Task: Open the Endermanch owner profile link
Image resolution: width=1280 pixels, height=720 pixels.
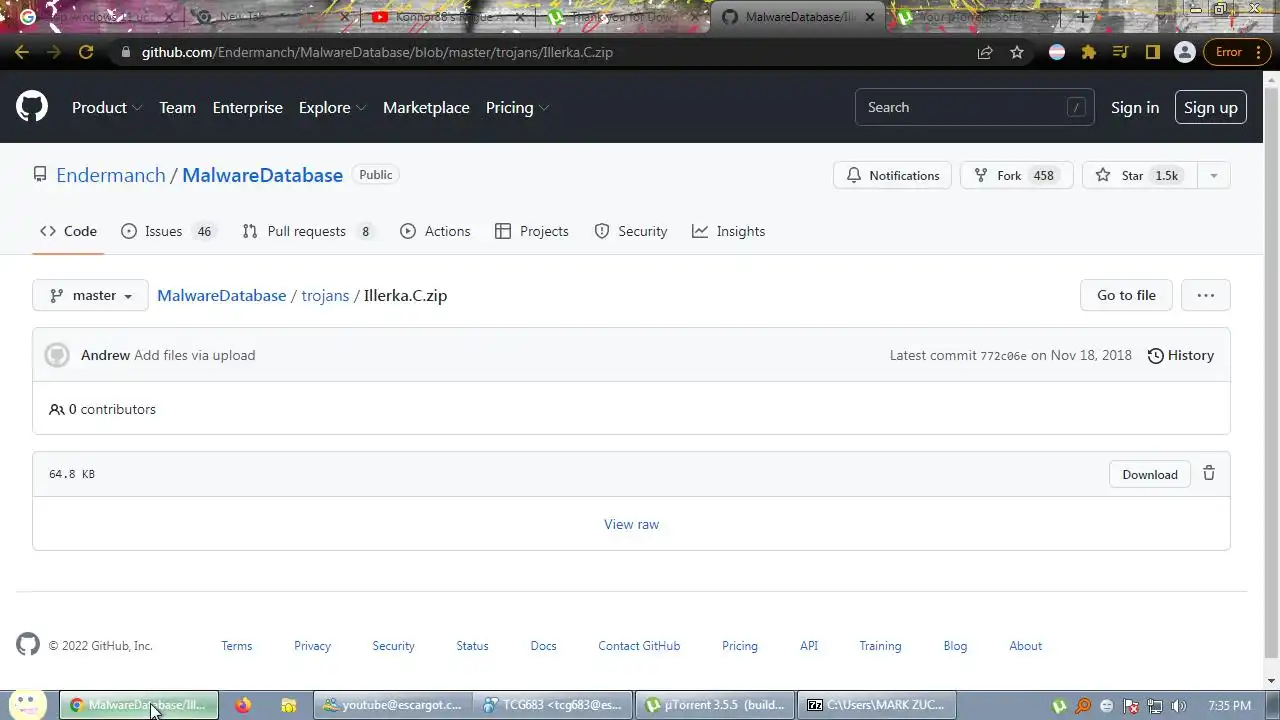Action: click(111, 175)
